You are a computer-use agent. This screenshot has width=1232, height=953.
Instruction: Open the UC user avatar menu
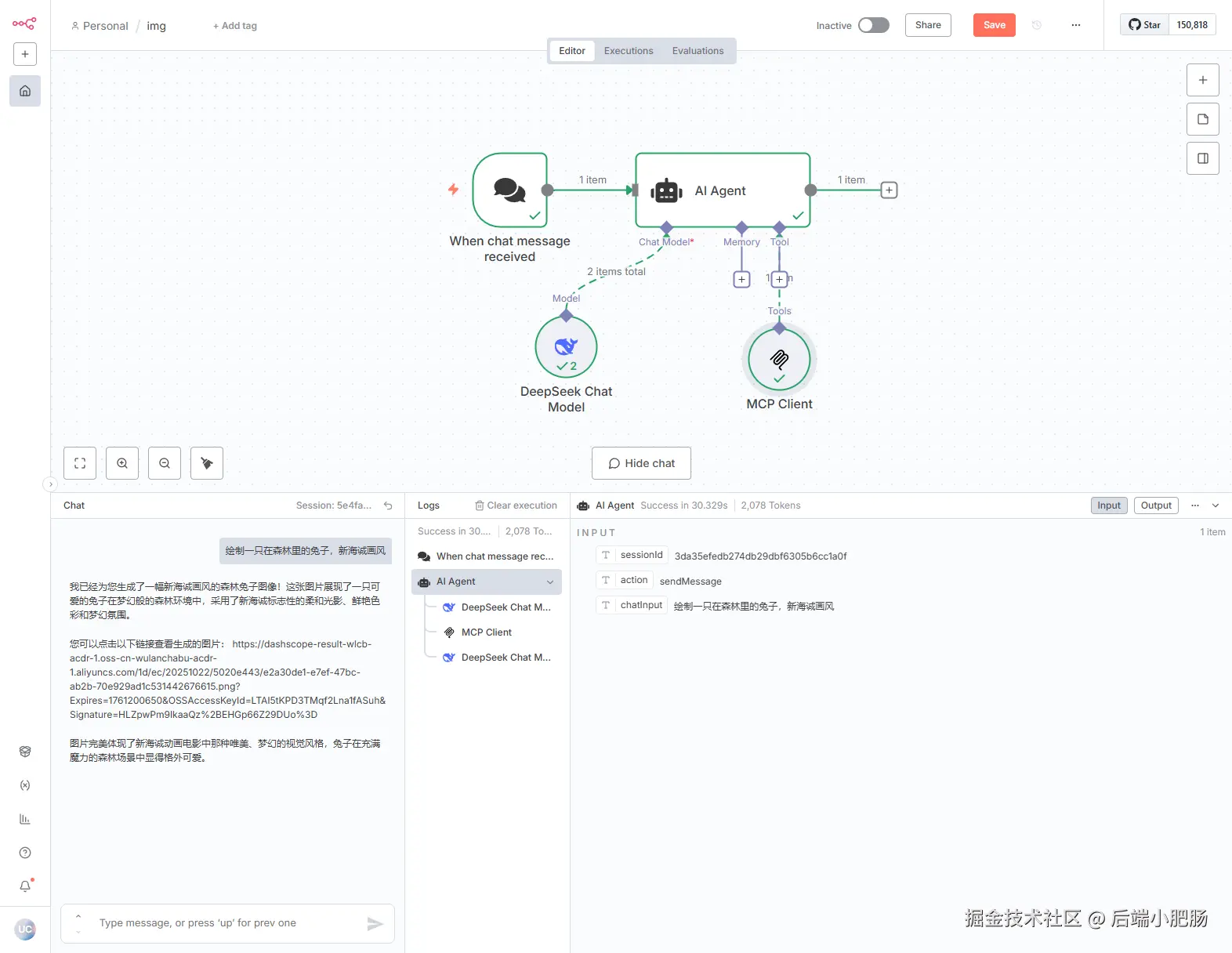point(25,929)
